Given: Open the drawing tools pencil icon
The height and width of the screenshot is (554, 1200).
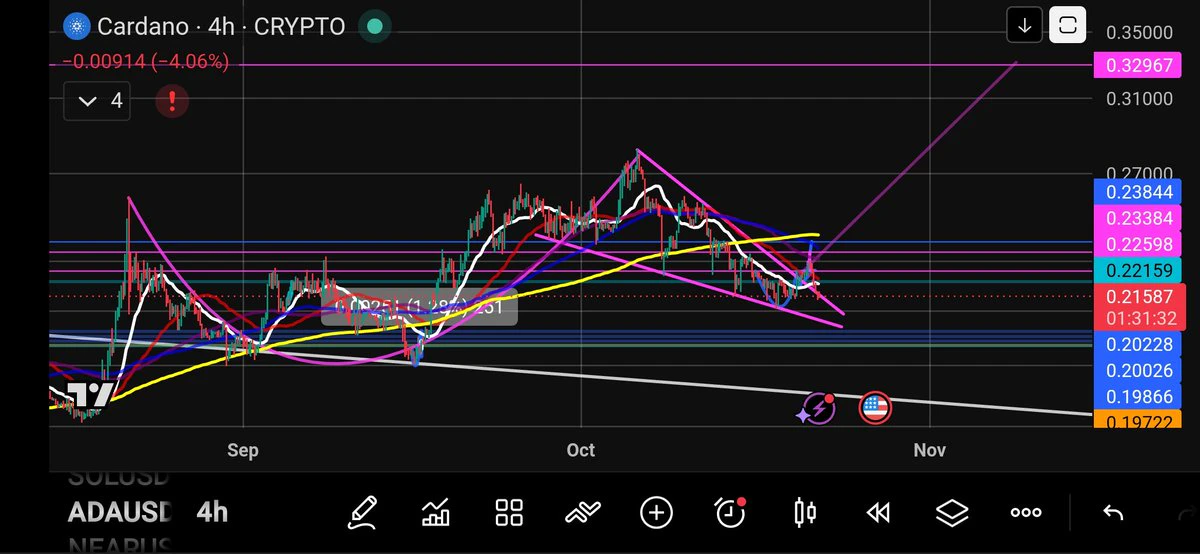Looking at the screenshot, I should coord(362,513).
